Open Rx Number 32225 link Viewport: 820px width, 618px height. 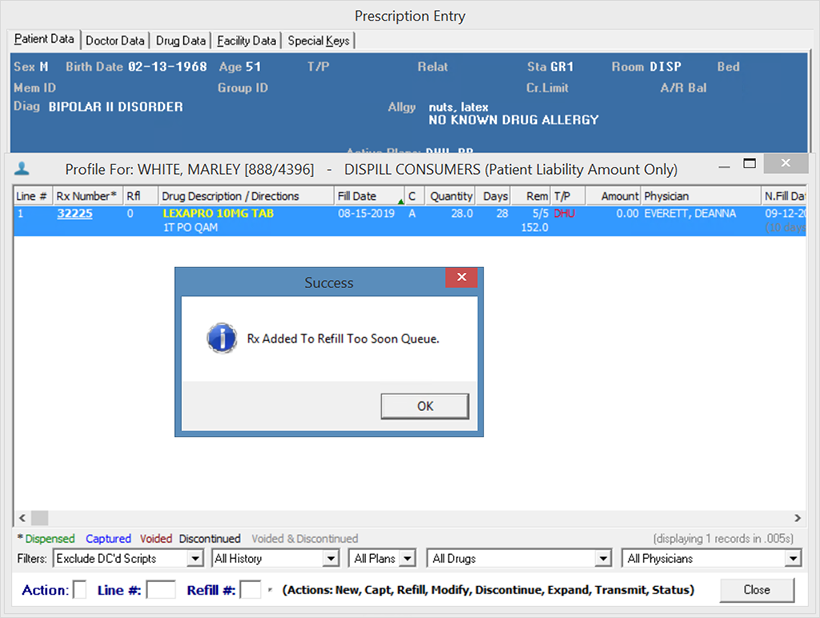click(x=74, y=214)
